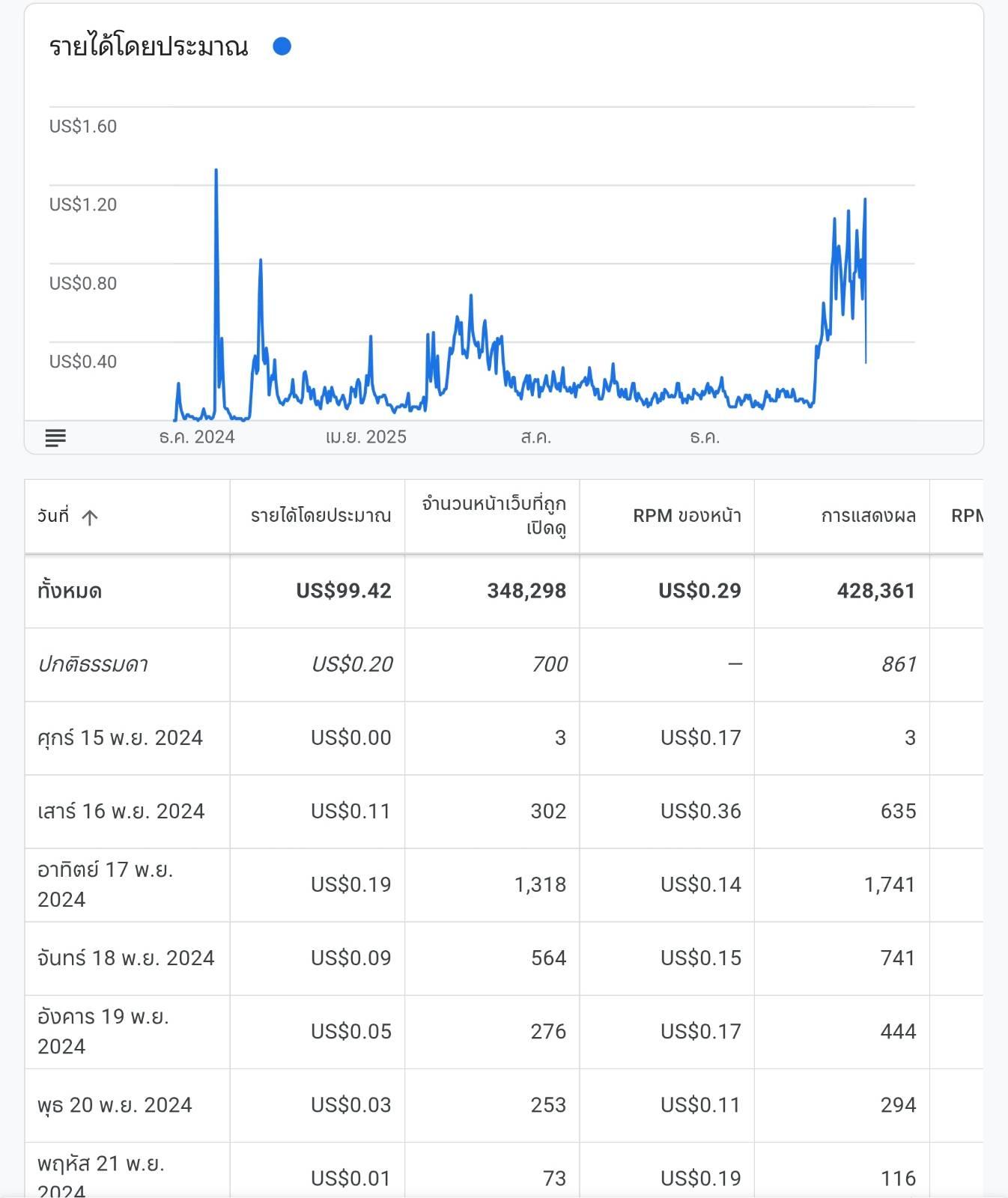
Task: Click revenue US$0.05 in the 19 พ.ย. row
Action: tap(351, 1031)
